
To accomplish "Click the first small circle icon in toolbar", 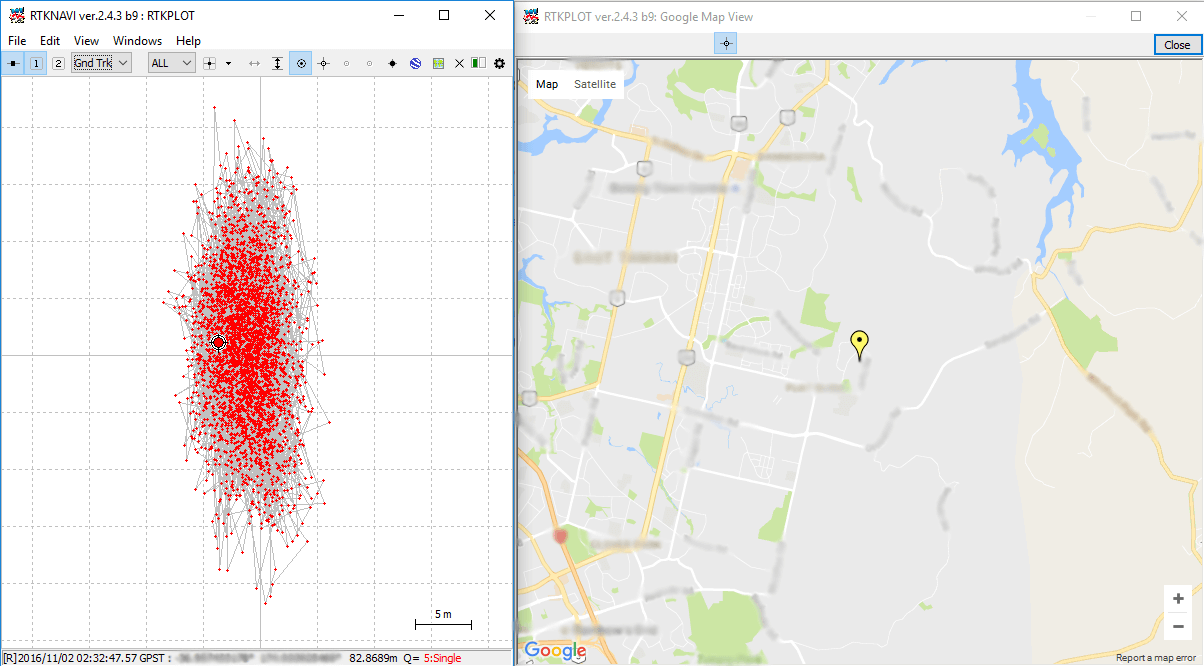I will [346, 63].
